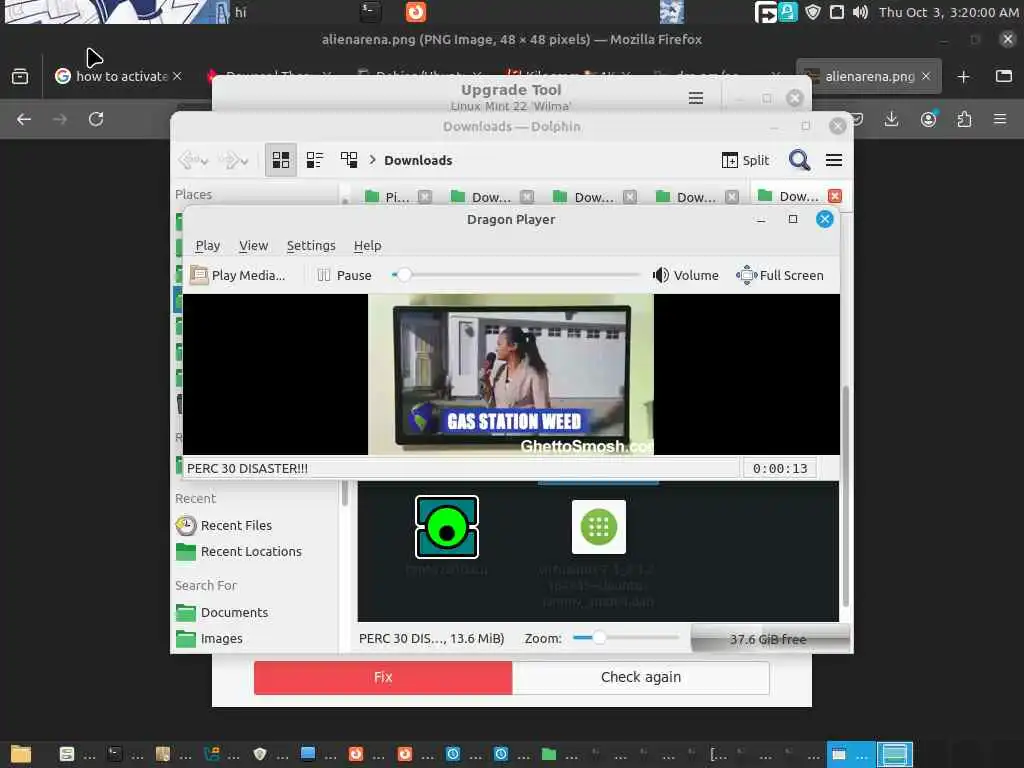The width and height of the screenshot is (1024, 768).
Task: Open the Firefox extensions puzzle icon
Action: click(964, 119)
